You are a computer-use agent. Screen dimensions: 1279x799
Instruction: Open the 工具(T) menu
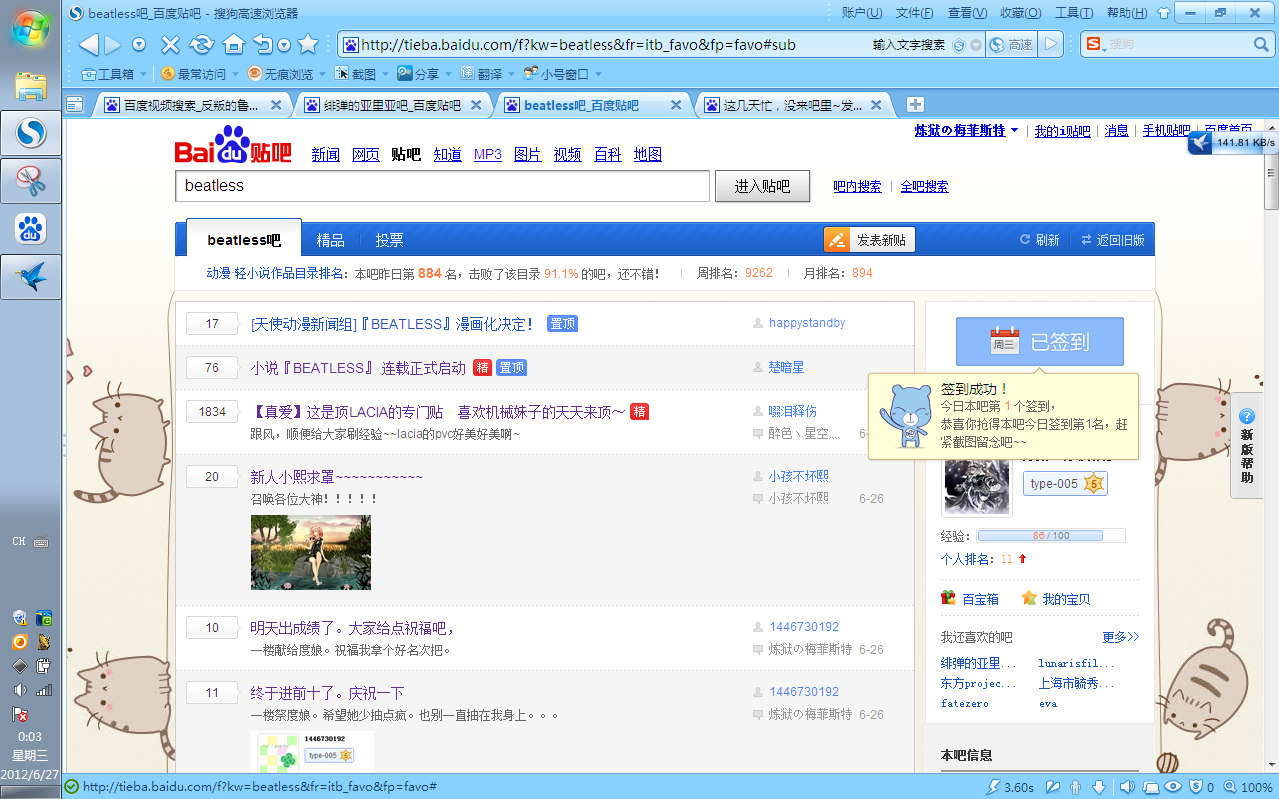click(1074, 13)
